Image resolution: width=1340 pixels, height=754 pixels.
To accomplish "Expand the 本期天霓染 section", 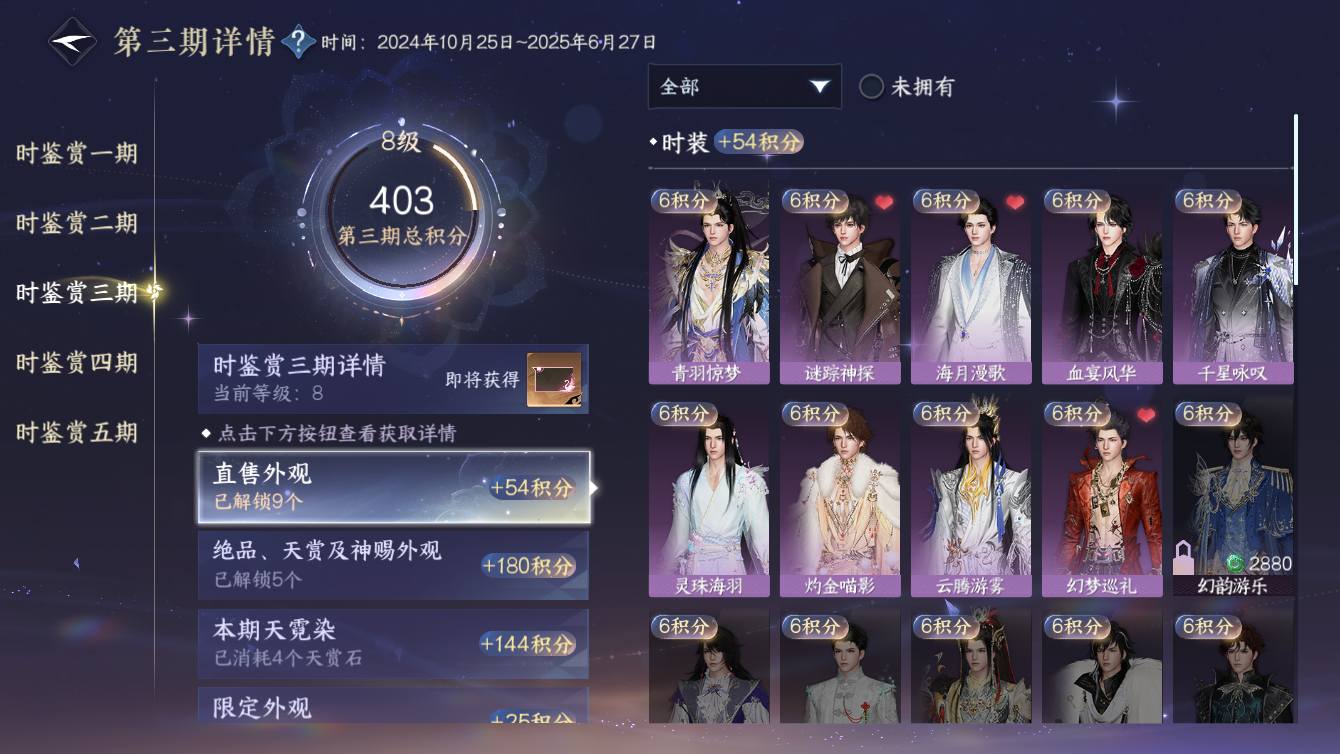I will pos(393,643).
